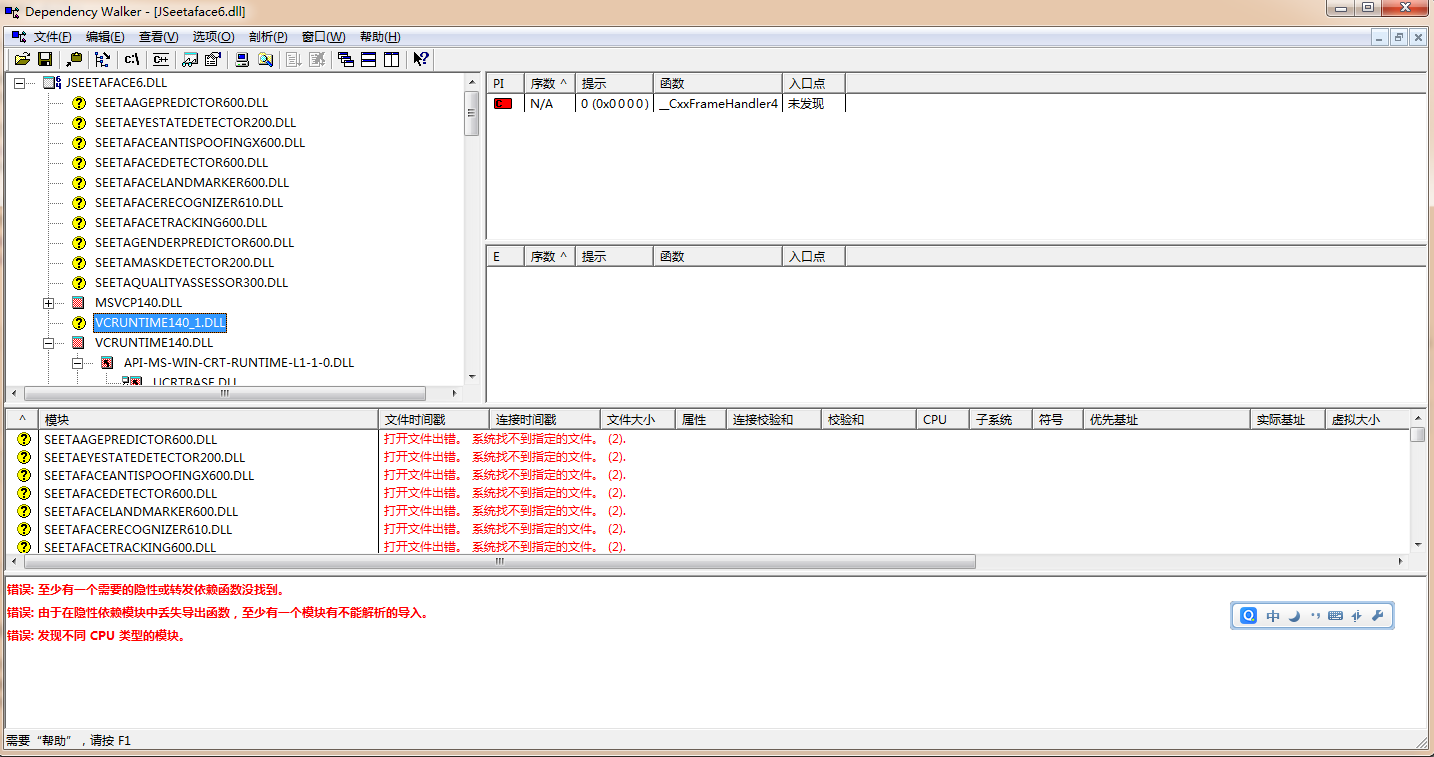Collapse the API-MS-WIN-CRT-RUNTIME-L1-1-0.DLL node
Image resolution: width=1434 pixels, height=757 pixels.
77,363
